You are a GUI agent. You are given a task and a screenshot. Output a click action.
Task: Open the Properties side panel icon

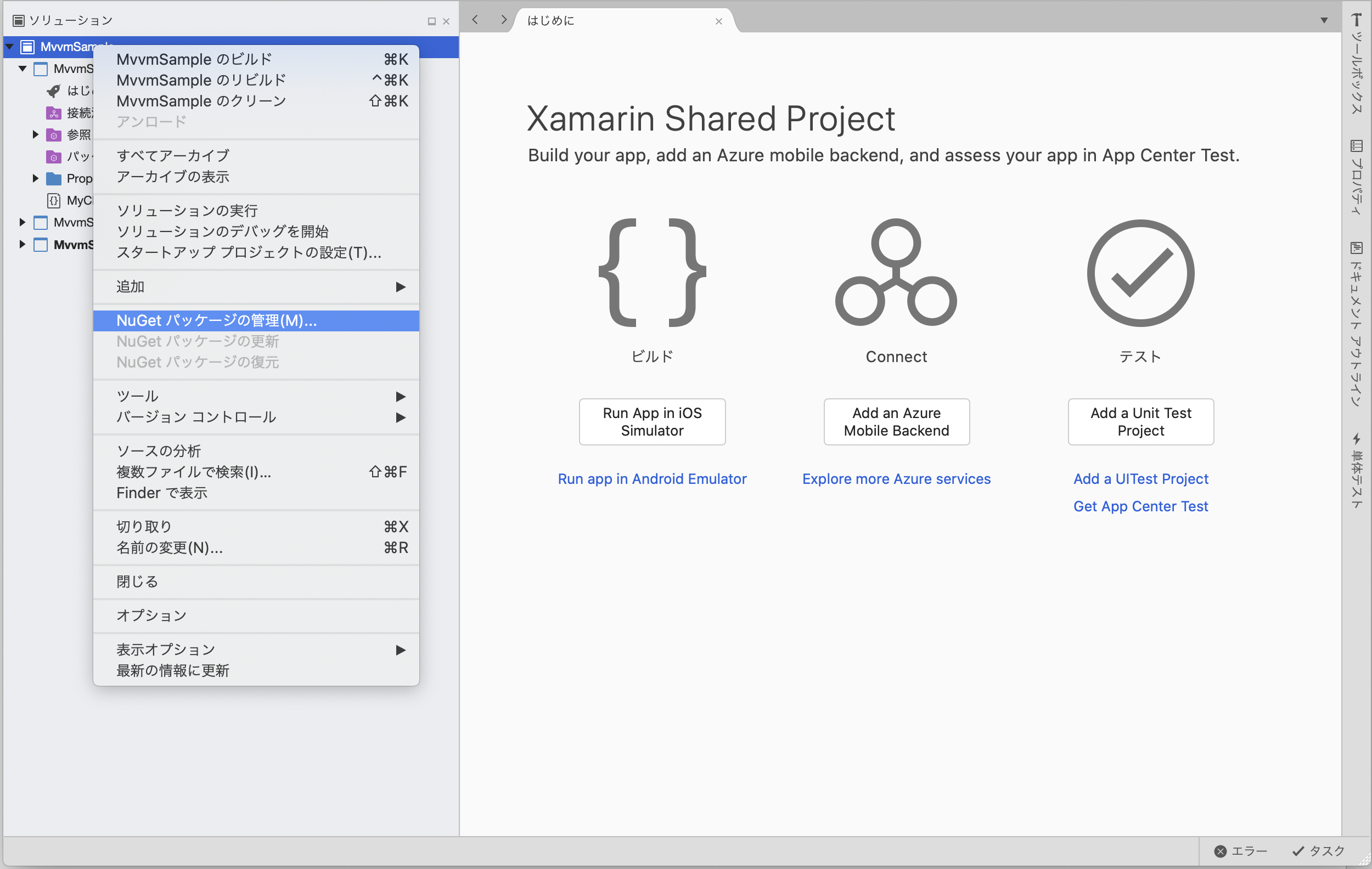point(1357,146)
